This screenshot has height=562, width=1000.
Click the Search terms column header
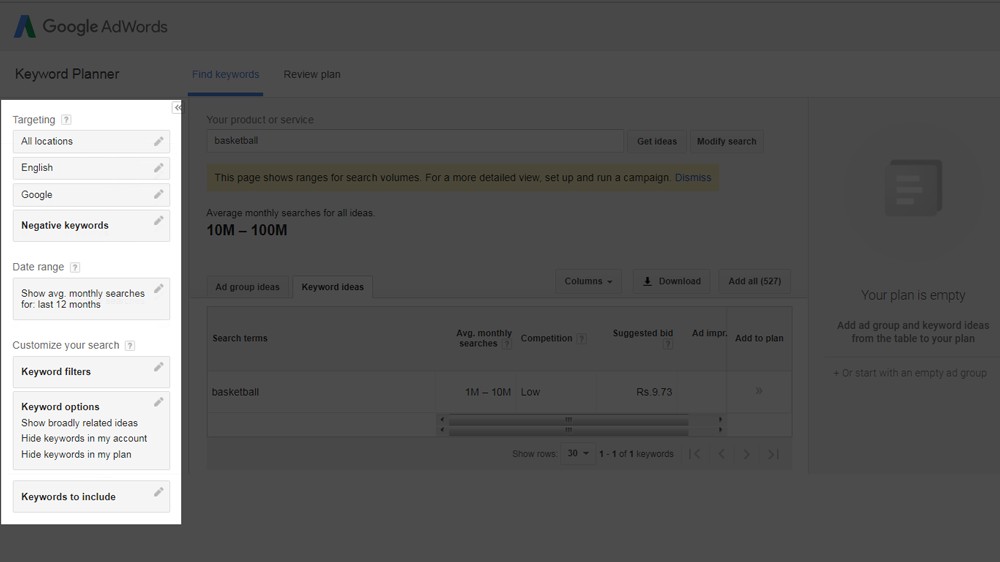[240, 339]
